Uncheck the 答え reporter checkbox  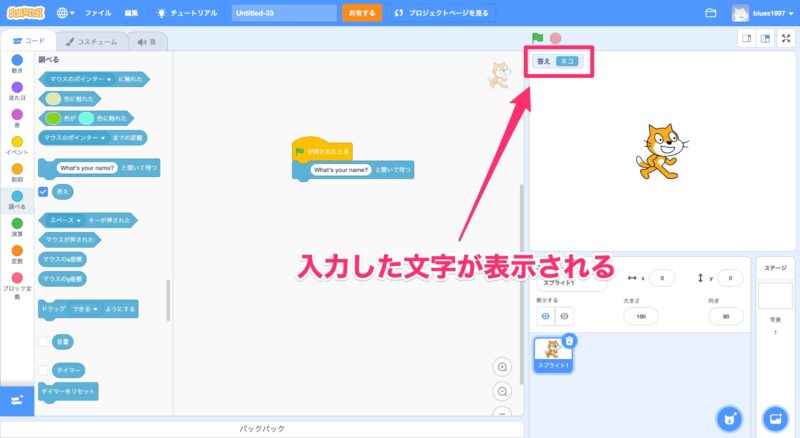click(43, 190)
